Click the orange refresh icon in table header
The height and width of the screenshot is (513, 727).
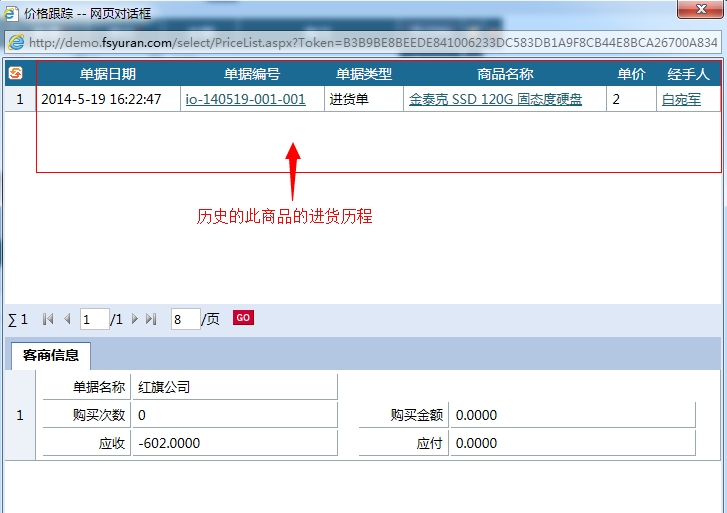[15, 73]
